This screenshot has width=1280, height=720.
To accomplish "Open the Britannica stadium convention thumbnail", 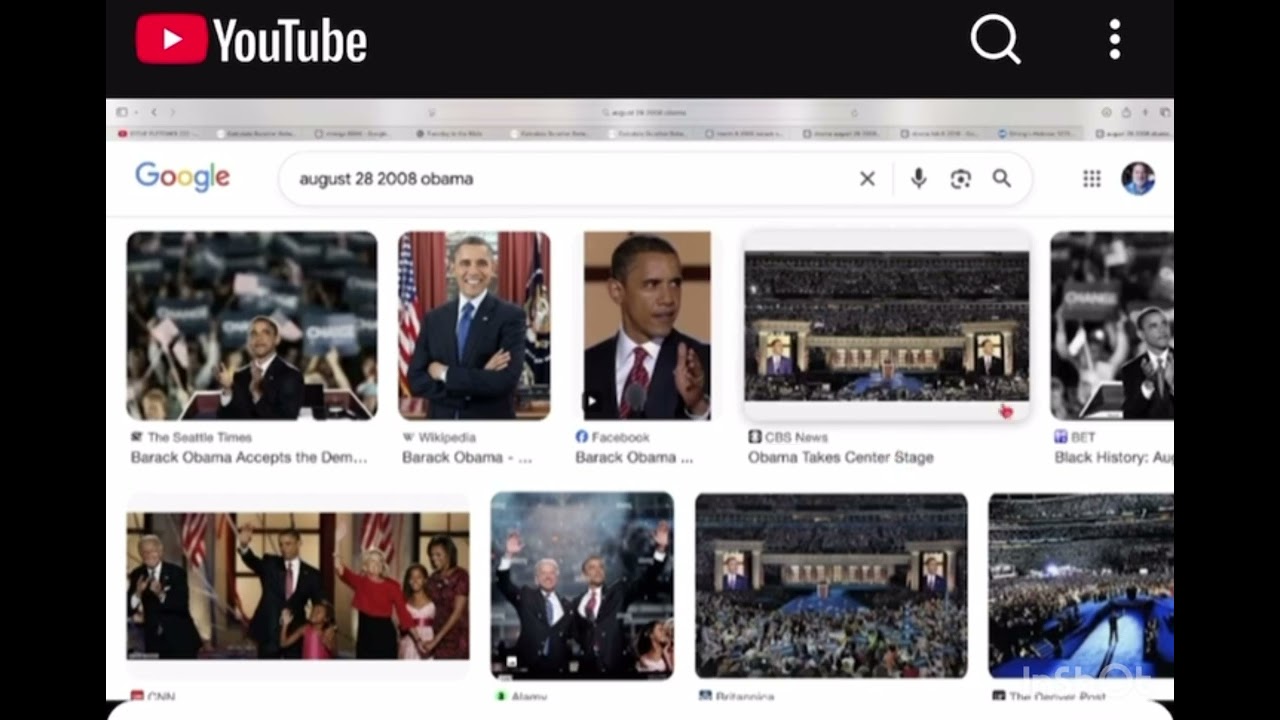I will [x=831, y=585].
